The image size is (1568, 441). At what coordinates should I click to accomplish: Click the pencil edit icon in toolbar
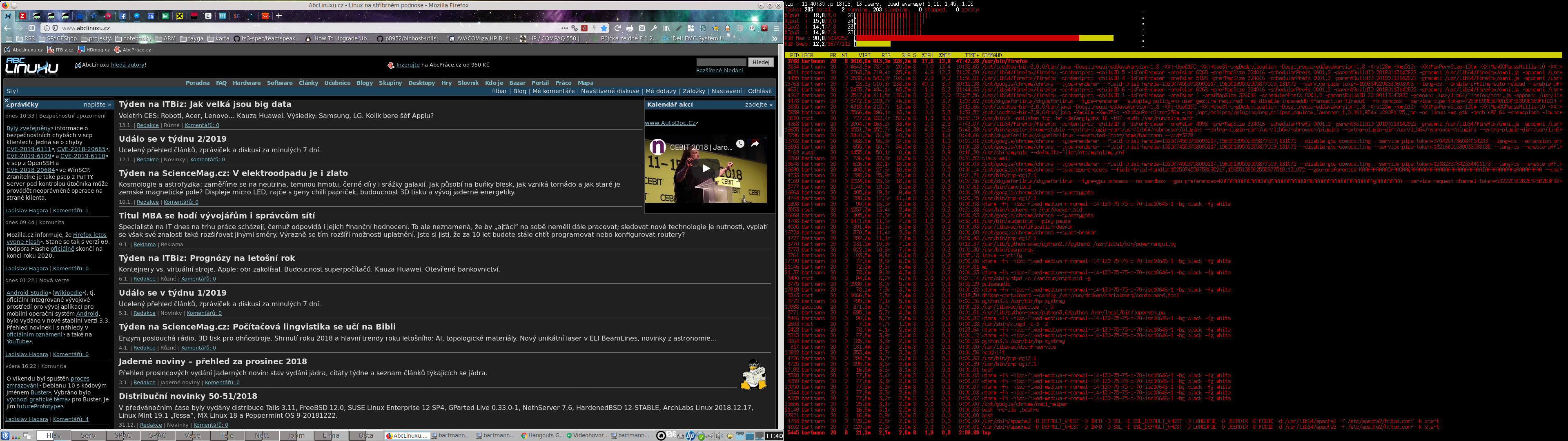[x=679, y=28]
